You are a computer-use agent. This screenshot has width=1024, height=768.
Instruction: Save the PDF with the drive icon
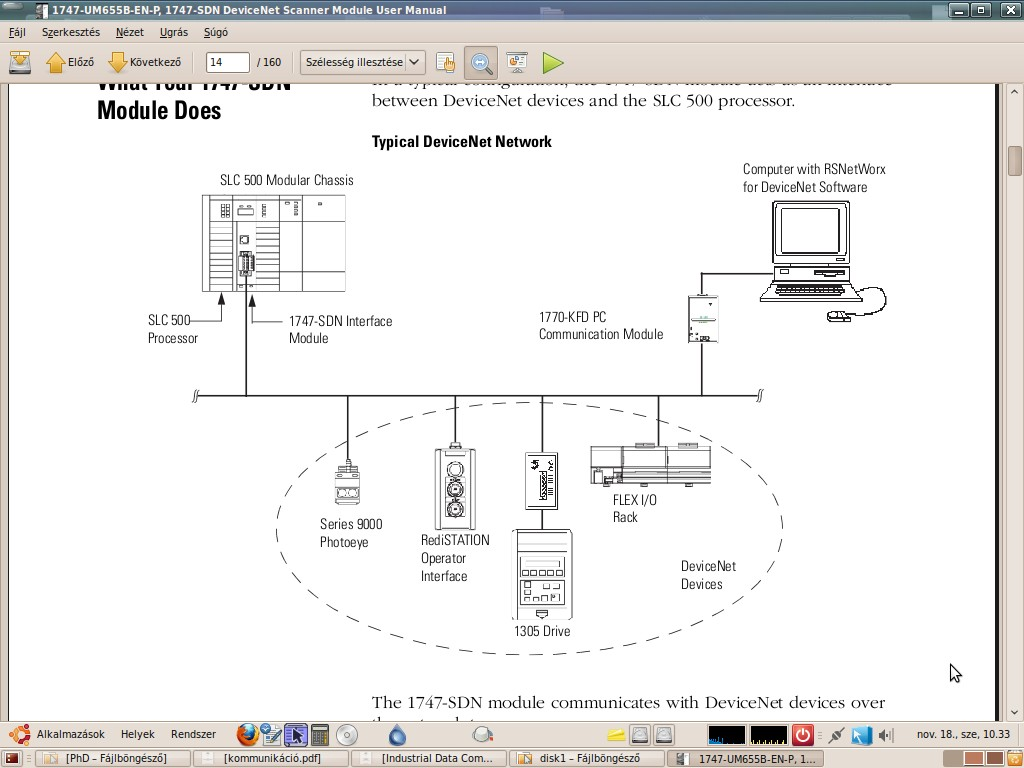coord(20,63)
